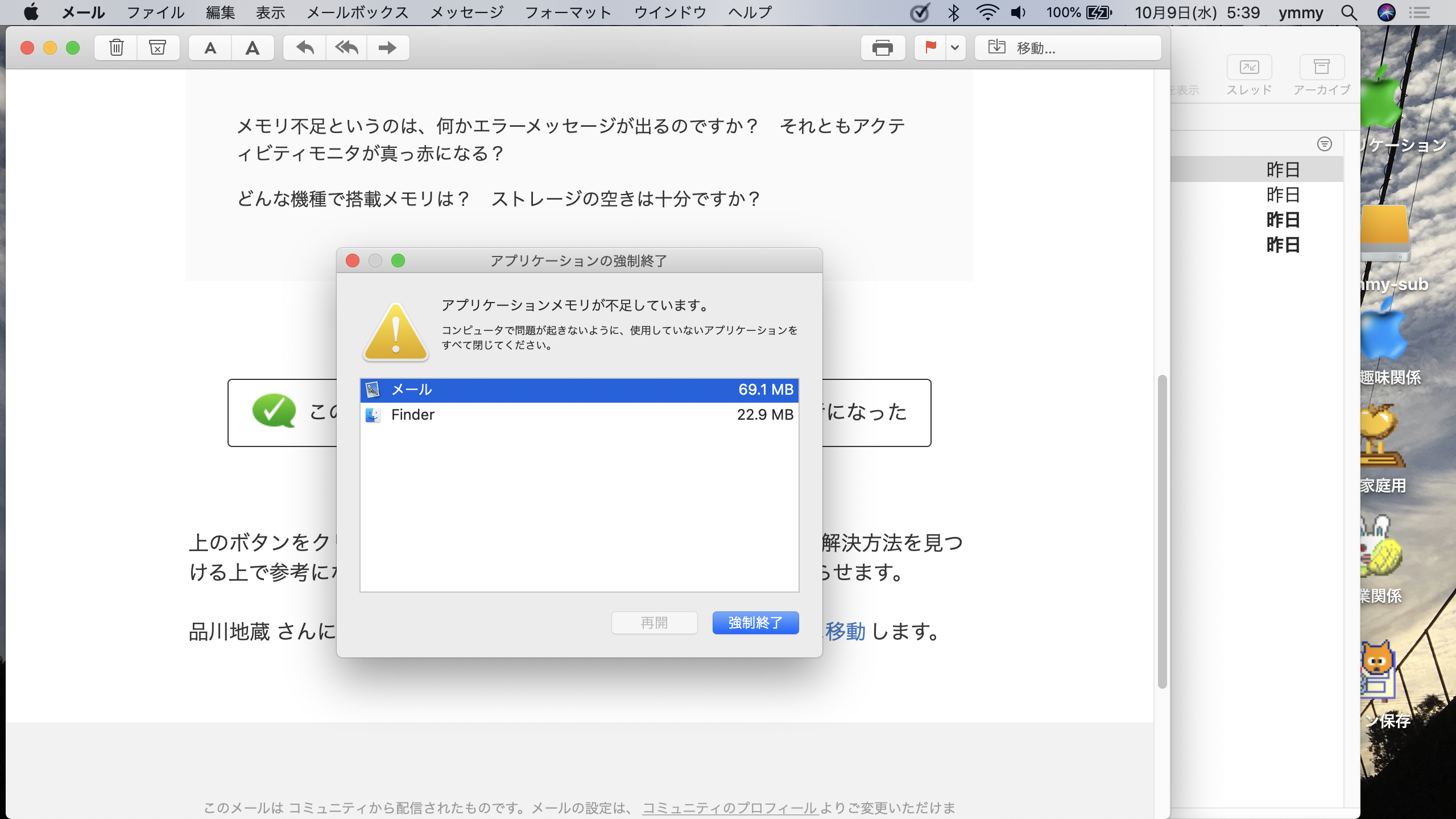Increase text size with large A

click(252, 48)
